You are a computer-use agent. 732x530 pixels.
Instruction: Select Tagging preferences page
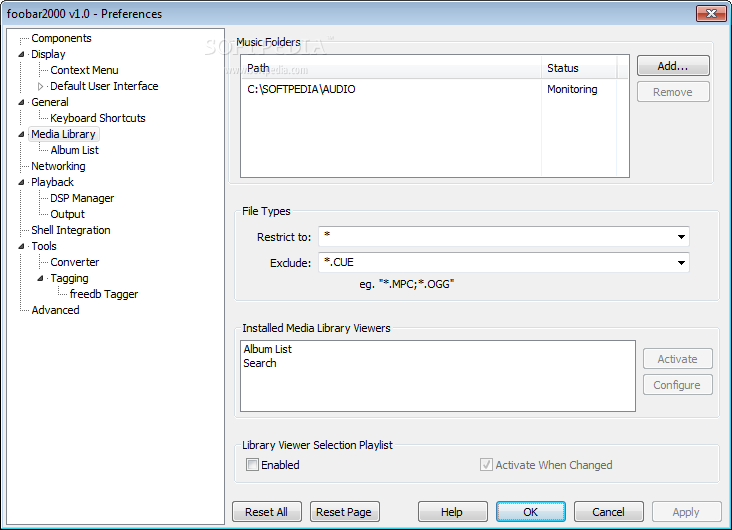point(69,278)
